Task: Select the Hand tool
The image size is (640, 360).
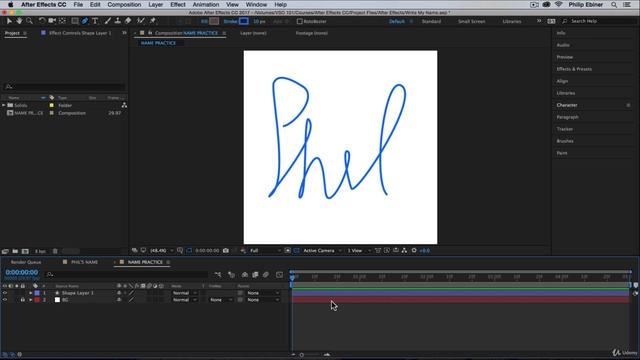Action: pyautogui.click(x=19, y=21)
